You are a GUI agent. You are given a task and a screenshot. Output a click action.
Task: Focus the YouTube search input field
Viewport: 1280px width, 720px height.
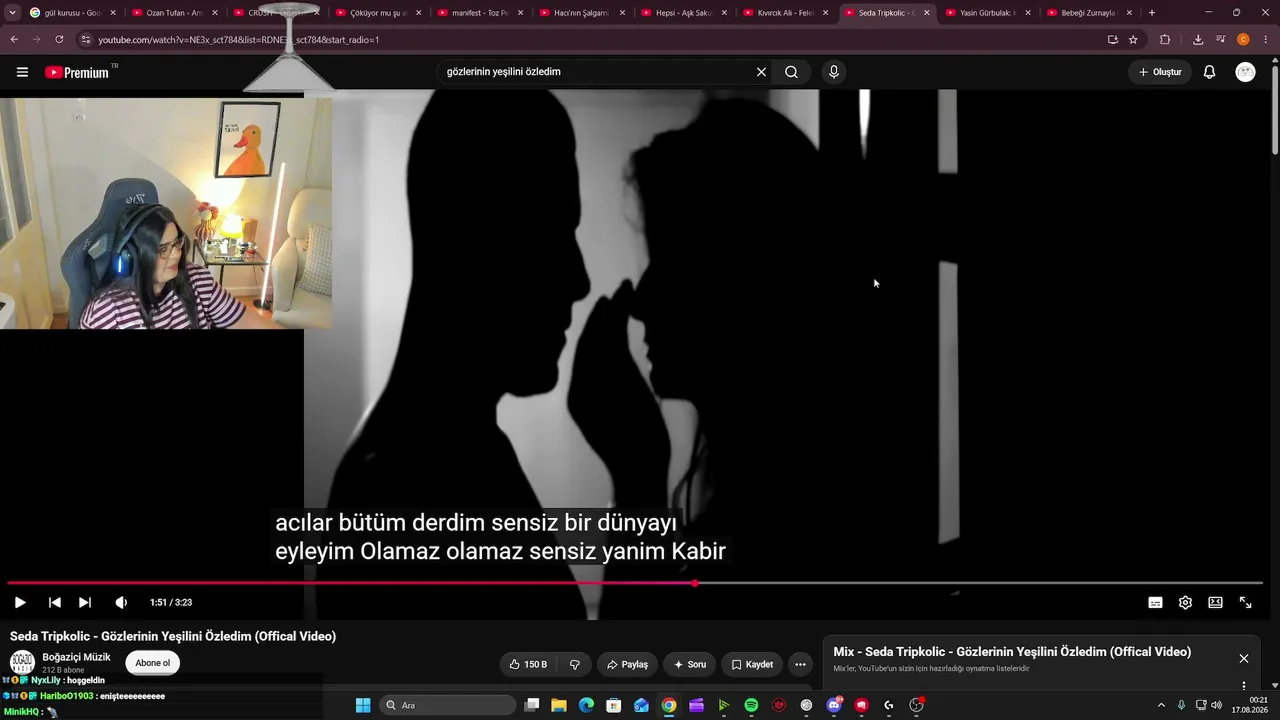point(595,72)
